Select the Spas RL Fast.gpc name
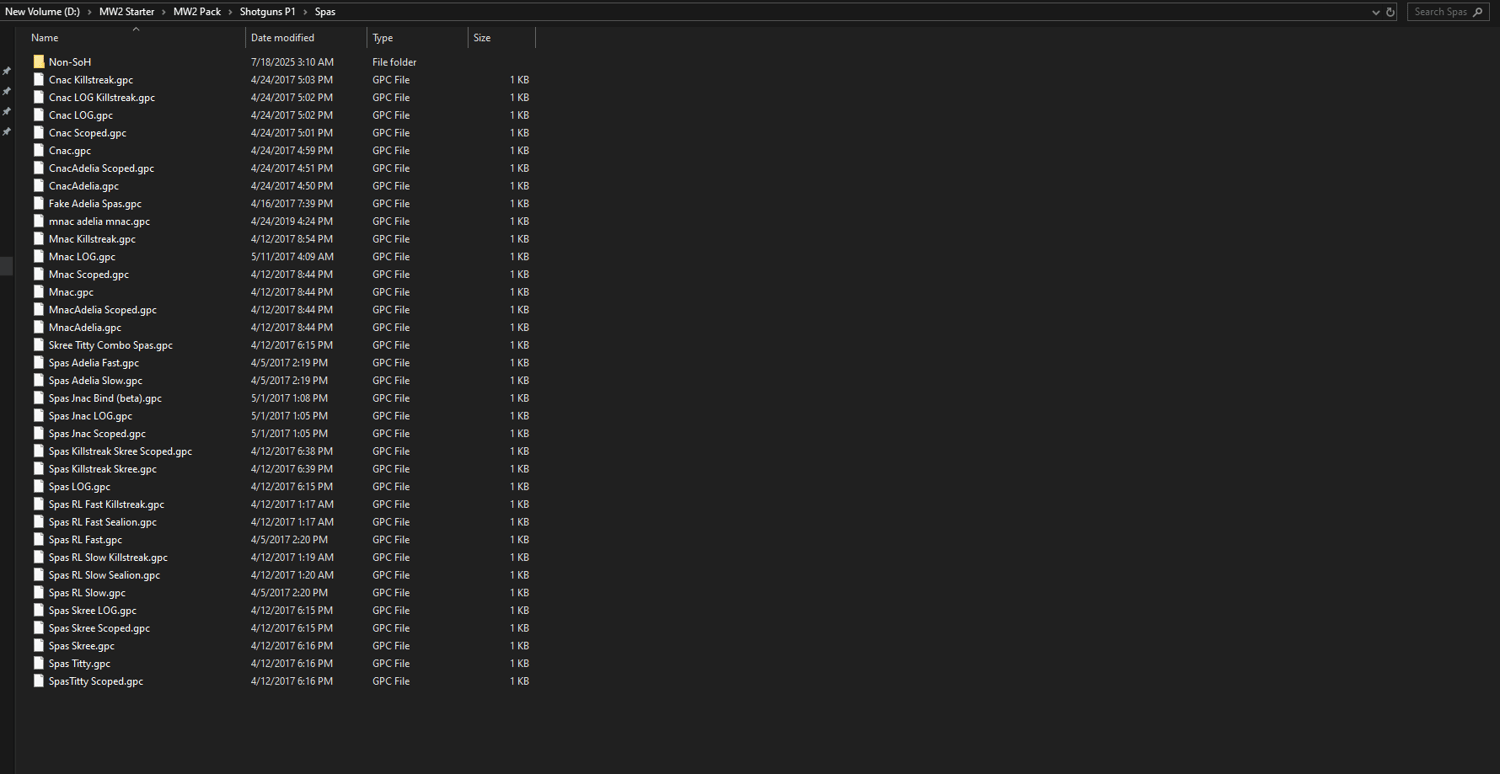 pos(86,540)
